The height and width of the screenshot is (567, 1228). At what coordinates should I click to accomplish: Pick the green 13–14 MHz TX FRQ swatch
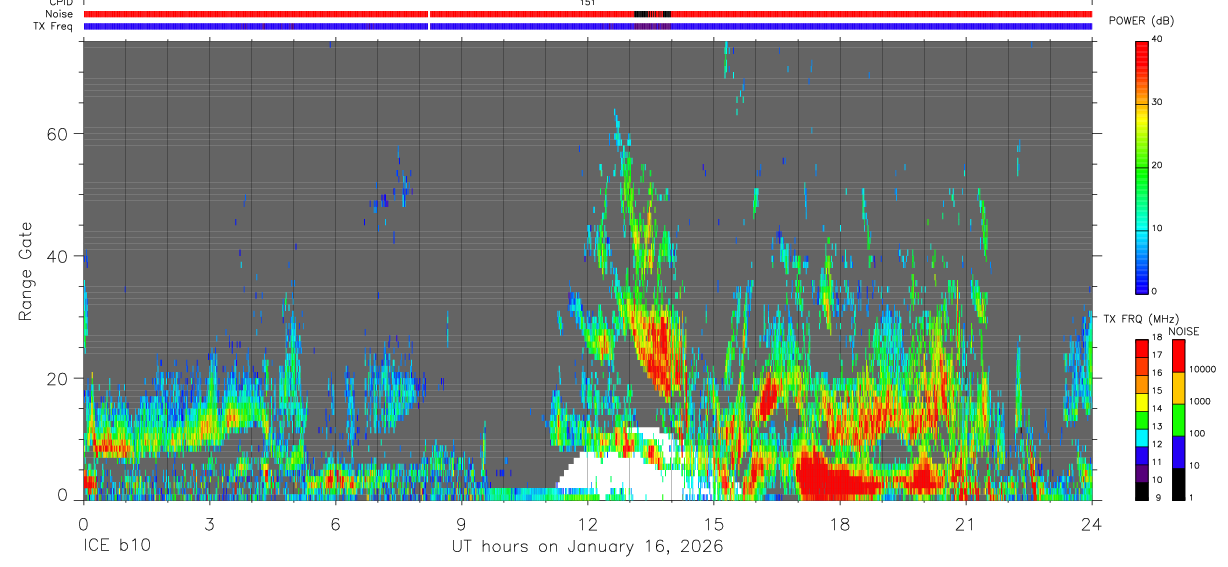[1141, 419]
